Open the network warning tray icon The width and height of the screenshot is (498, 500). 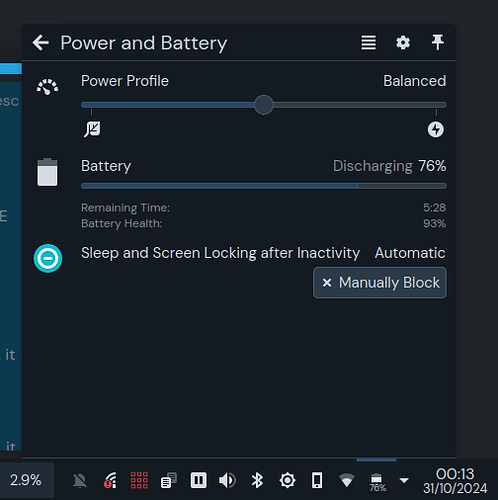click(x=110, y=481)
